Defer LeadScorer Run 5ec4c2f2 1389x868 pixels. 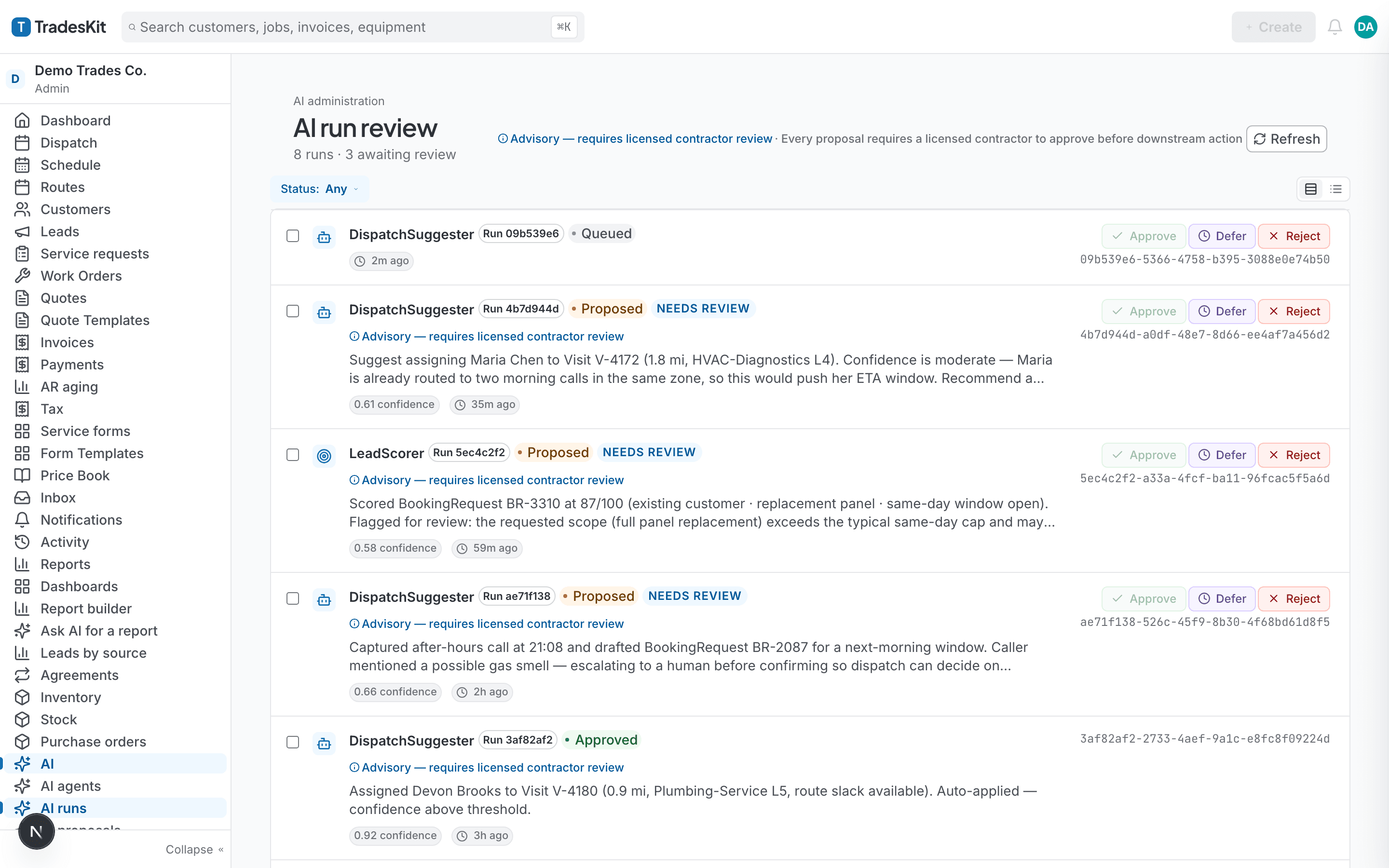click(x=1221, y=455)
